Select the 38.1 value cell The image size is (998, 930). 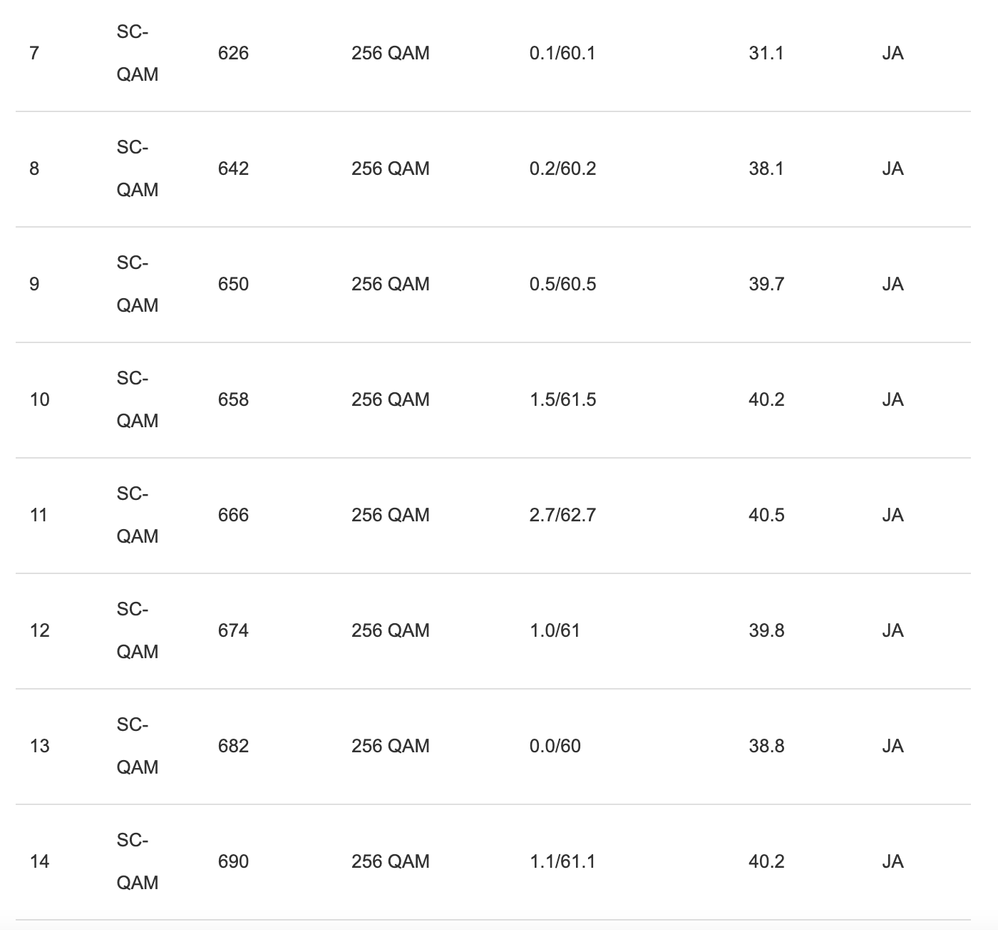click(766, 169)
